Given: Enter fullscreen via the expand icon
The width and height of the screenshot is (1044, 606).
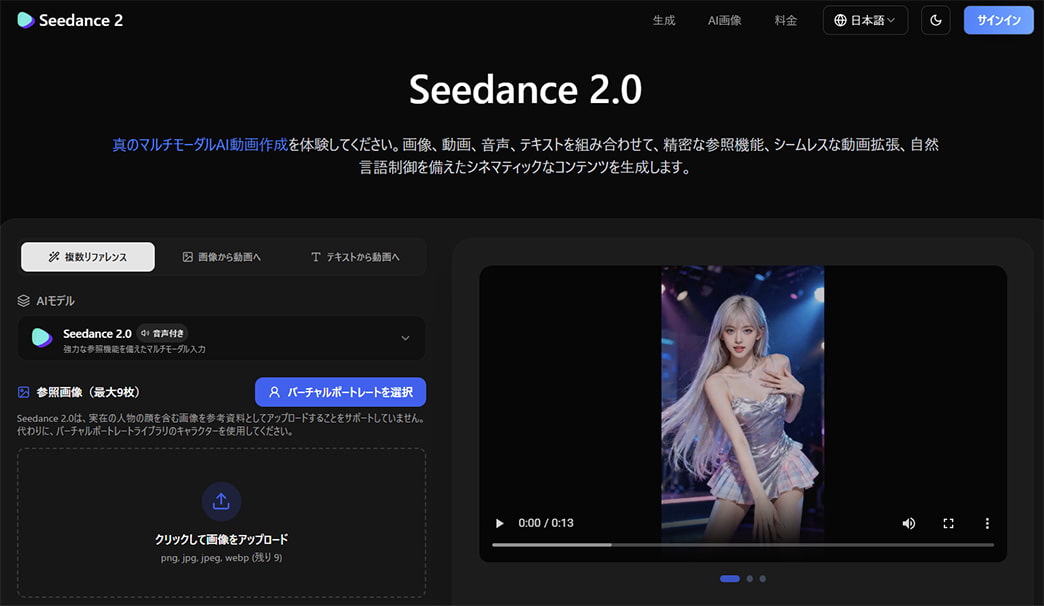Looking at the screenshot, I should coord(947,522).
